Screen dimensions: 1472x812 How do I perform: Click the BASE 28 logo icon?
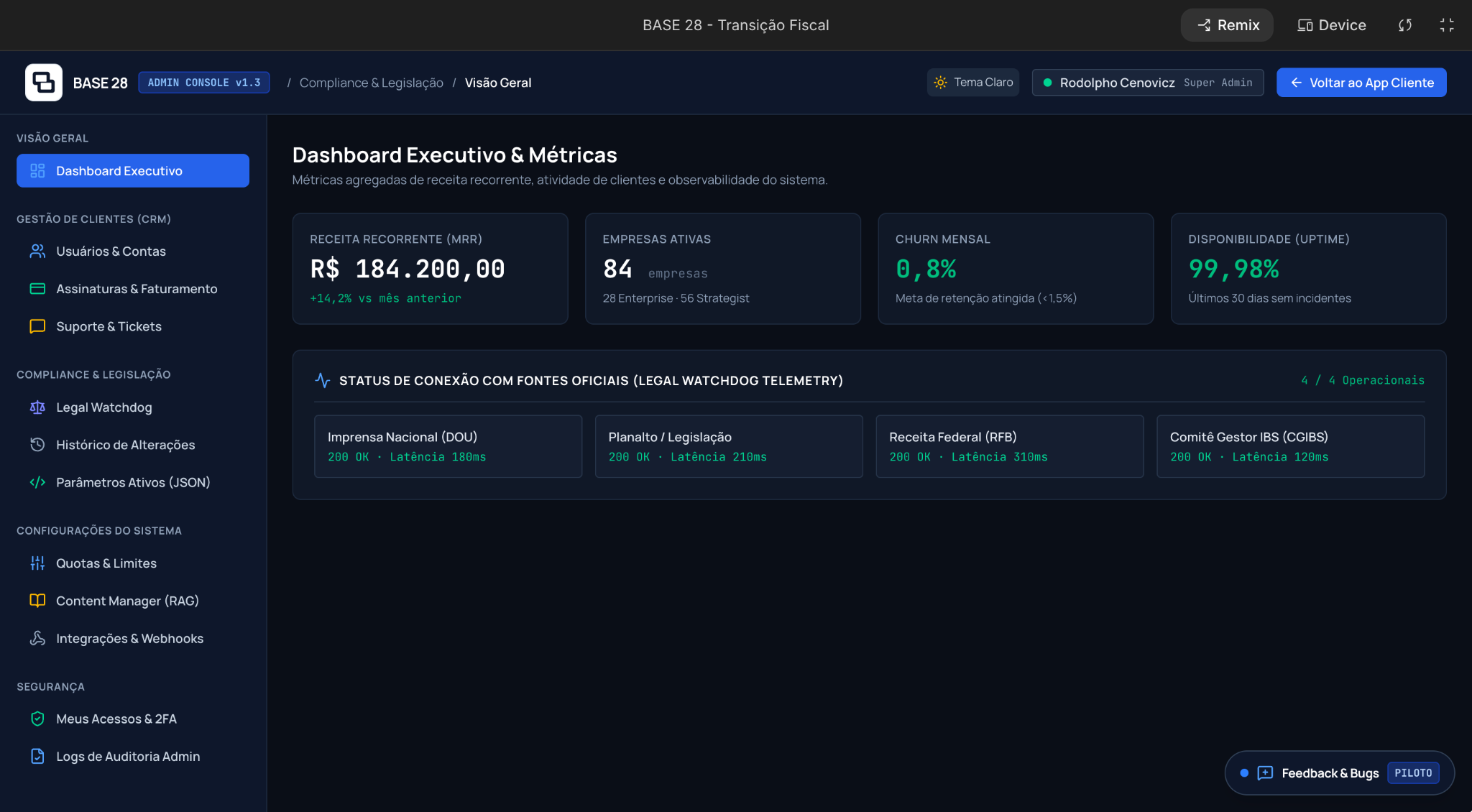point(44,83)
